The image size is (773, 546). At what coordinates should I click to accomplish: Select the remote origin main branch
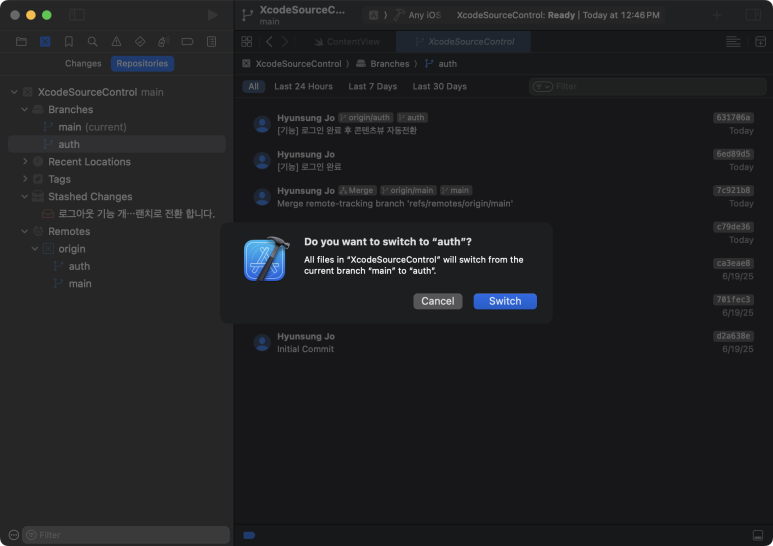click(117, 284)
